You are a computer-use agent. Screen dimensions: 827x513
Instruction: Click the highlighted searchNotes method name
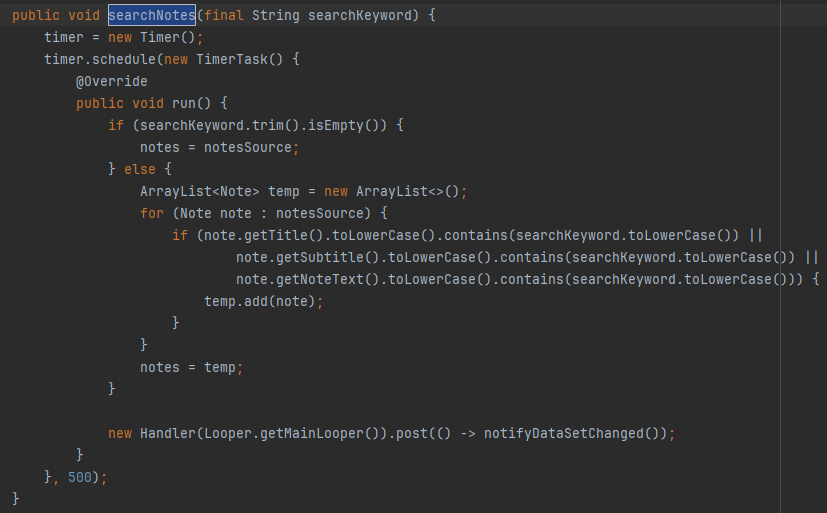click(x=152, y=15)
